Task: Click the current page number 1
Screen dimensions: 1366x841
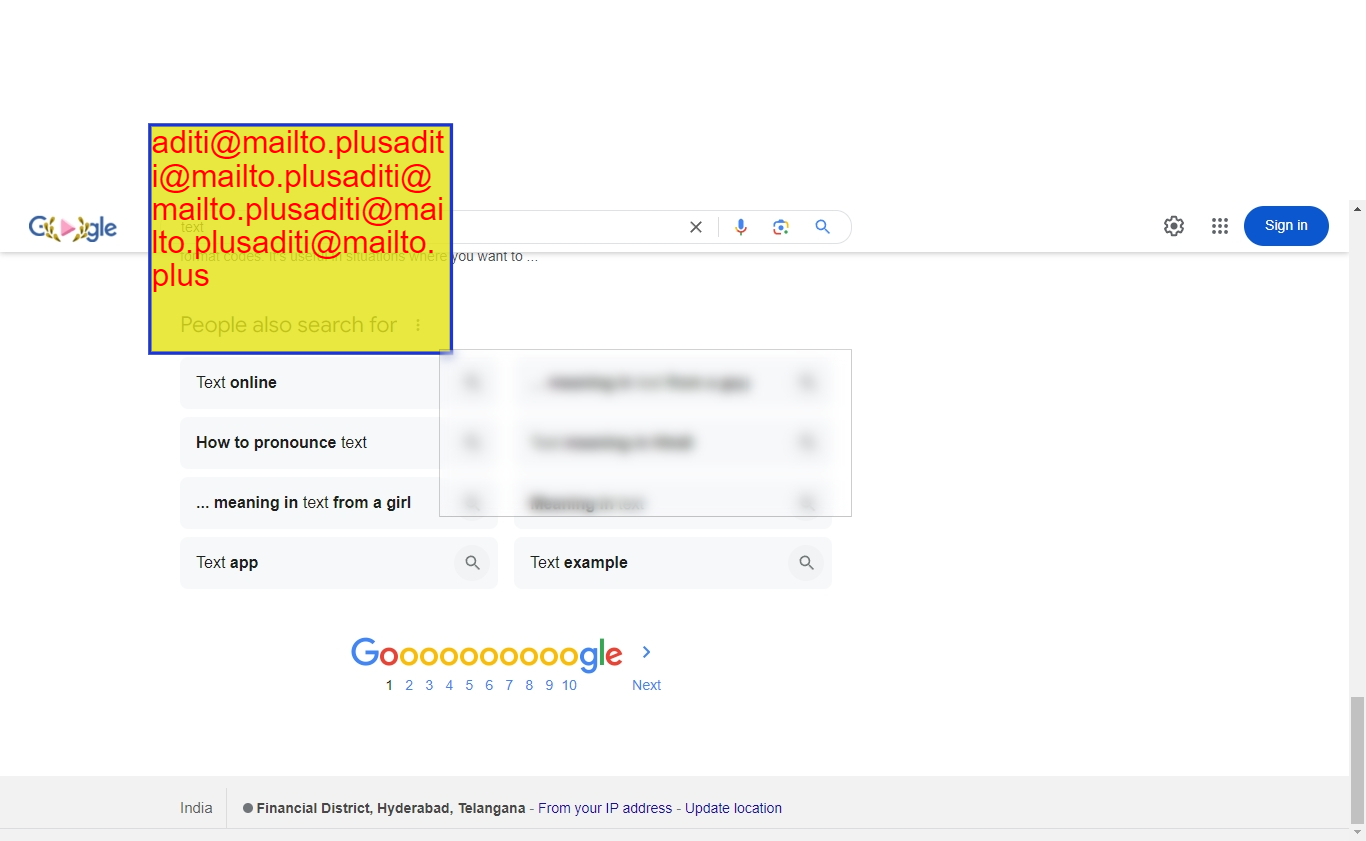Action: [x=389, y=685]
